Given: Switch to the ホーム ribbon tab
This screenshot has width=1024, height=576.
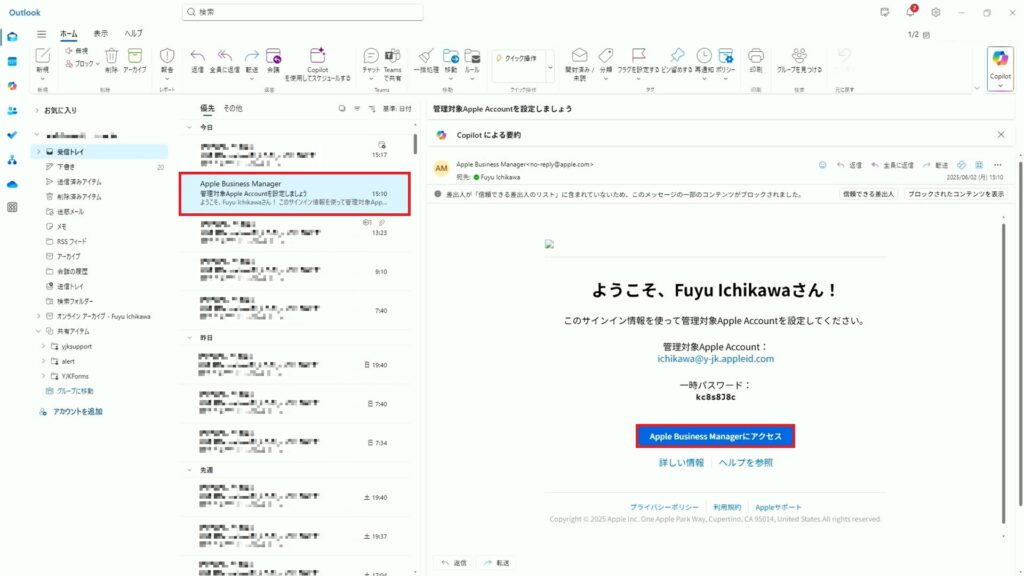Looking at the screenshot, I should [x=69, y=34].
